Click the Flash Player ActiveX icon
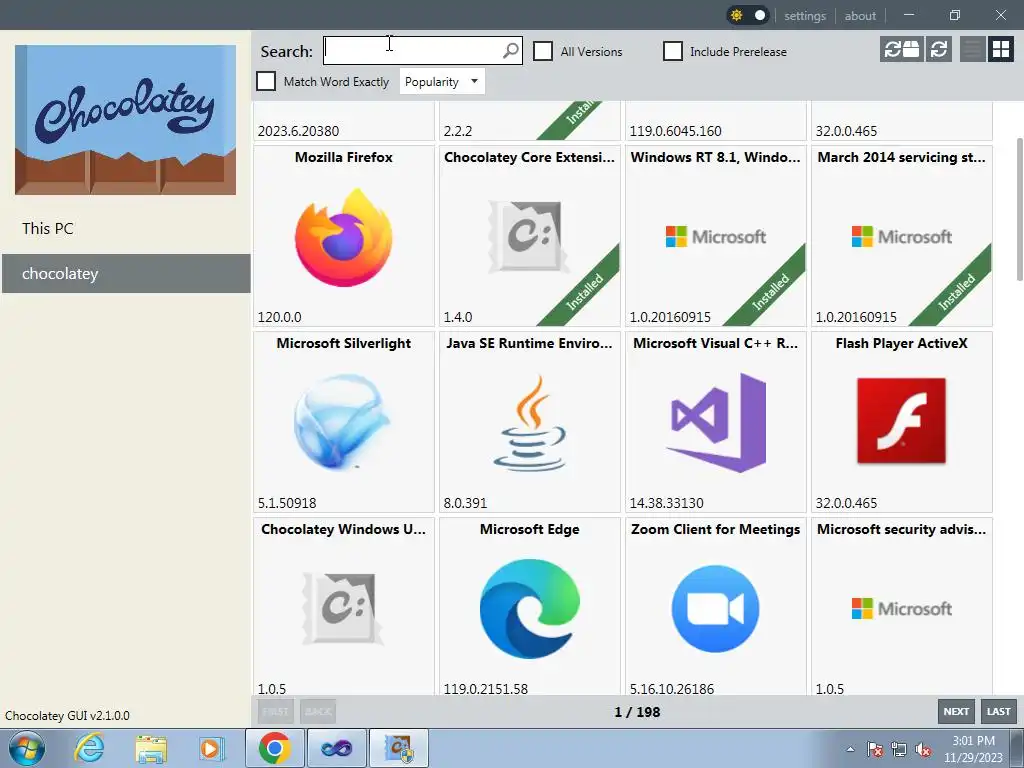 tap(901, 421)
